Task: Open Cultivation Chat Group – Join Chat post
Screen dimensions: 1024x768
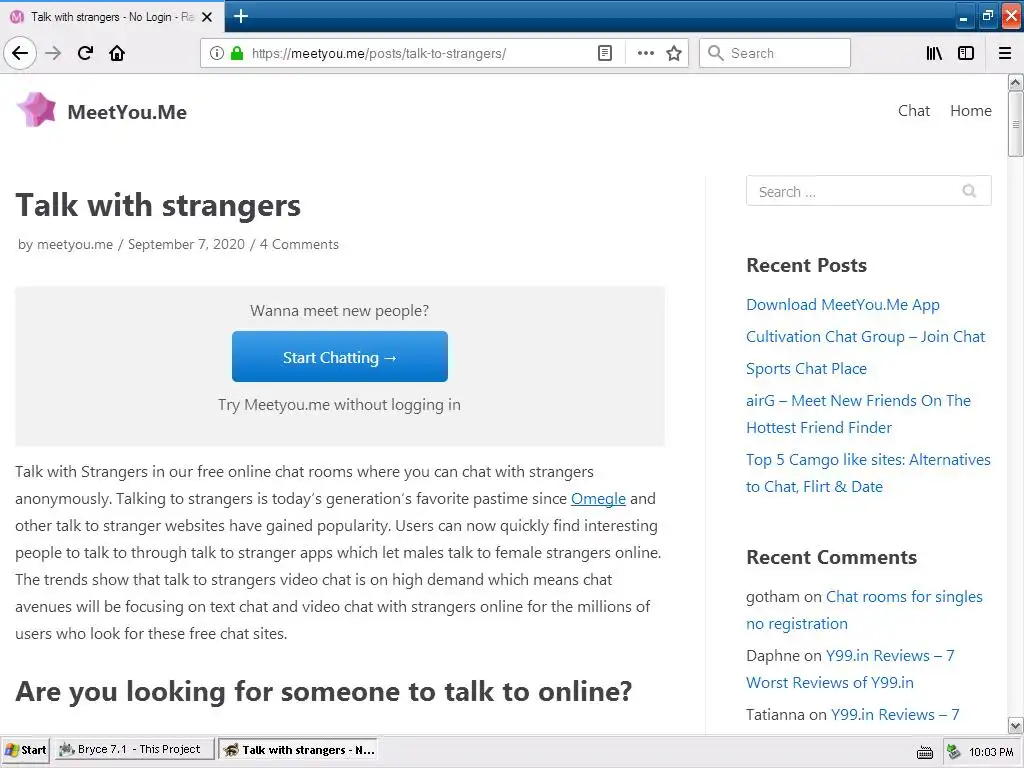Action: (865, 337)
